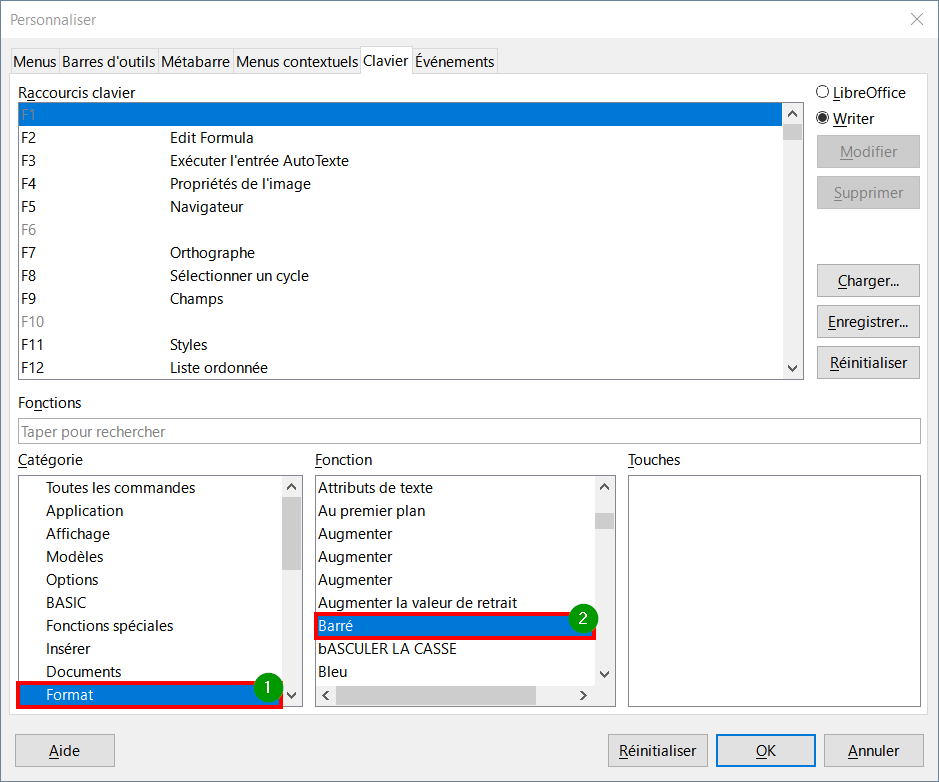The height and width of the screenshot is (782, 939).
Task: Select the BASIC category
Action: click(x=150, y=603)
